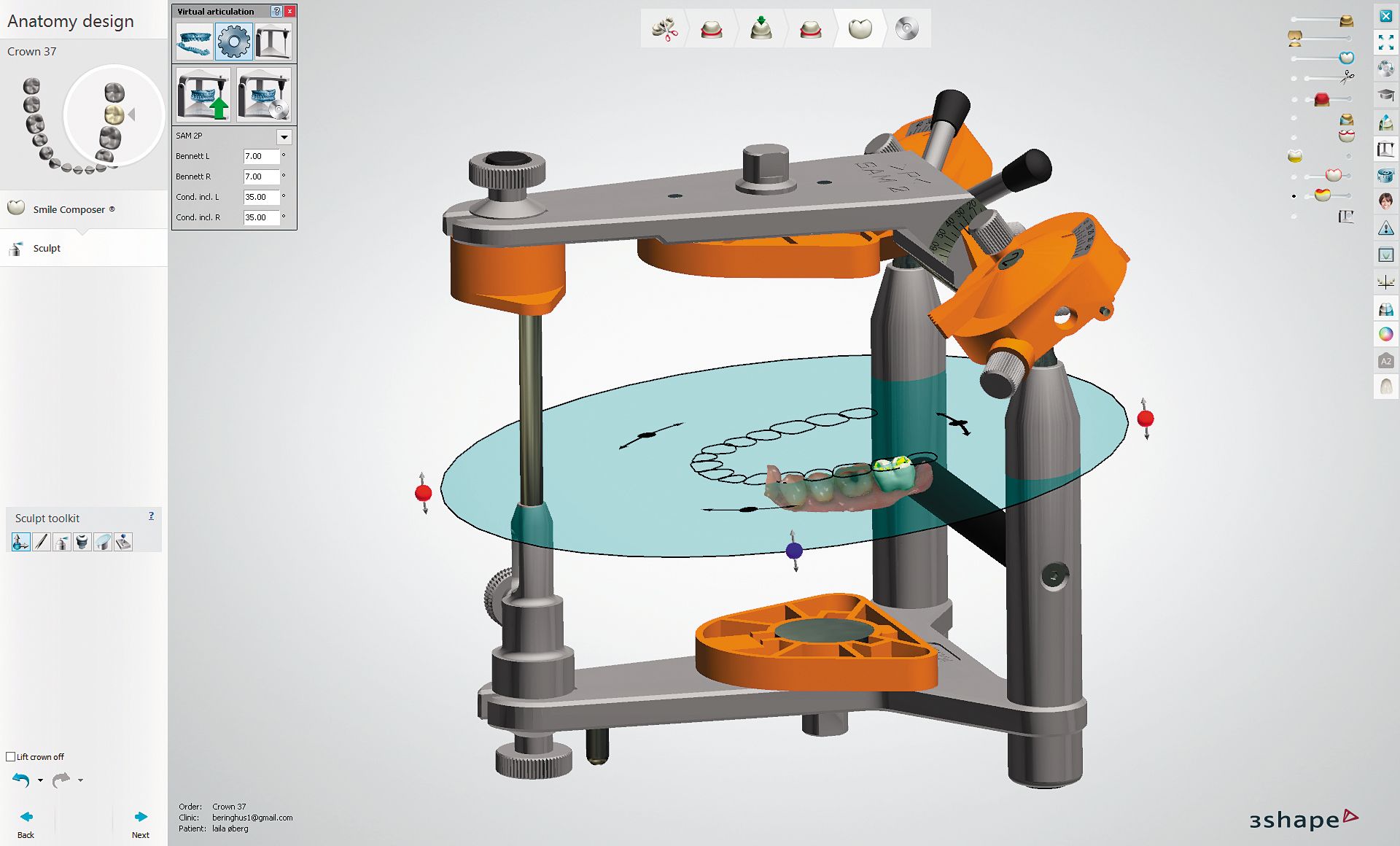Toggle the filled black visibility dot
Screen dimensions: 1400x846
point(1294,196)
